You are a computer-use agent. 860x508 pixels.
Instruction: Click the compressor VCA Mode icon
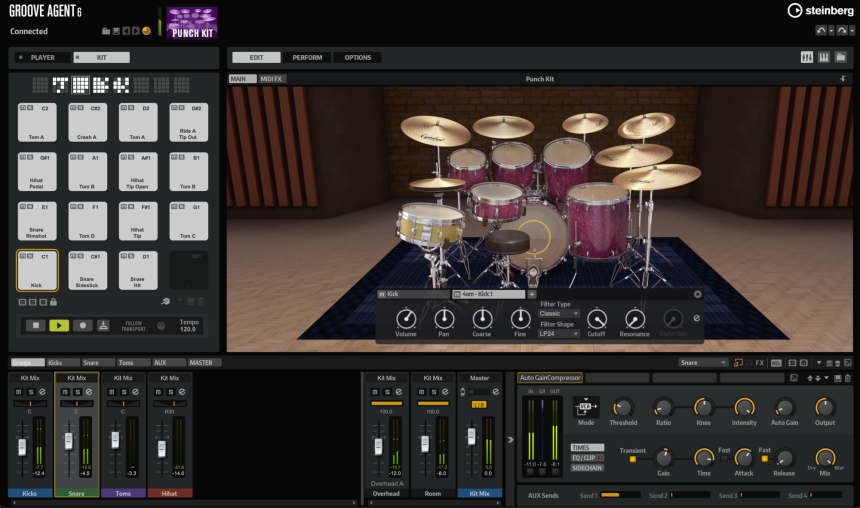[586, 407]
